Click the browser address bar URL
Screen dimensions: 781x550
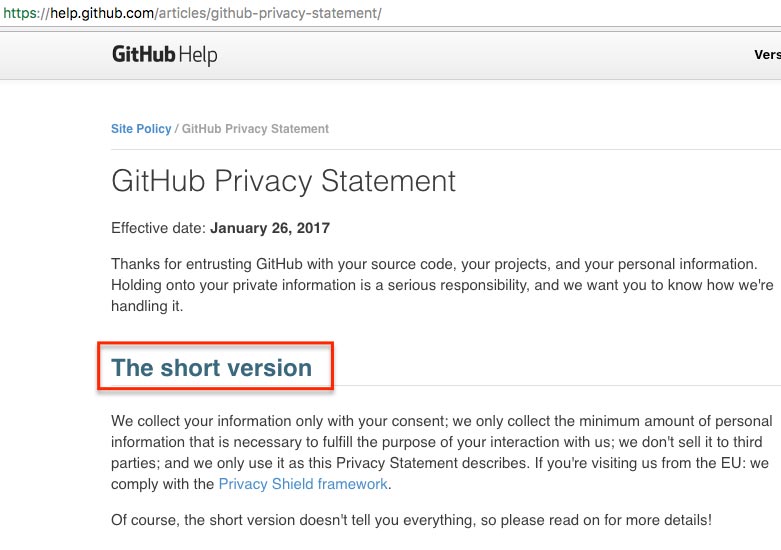[x=192, y=13]
